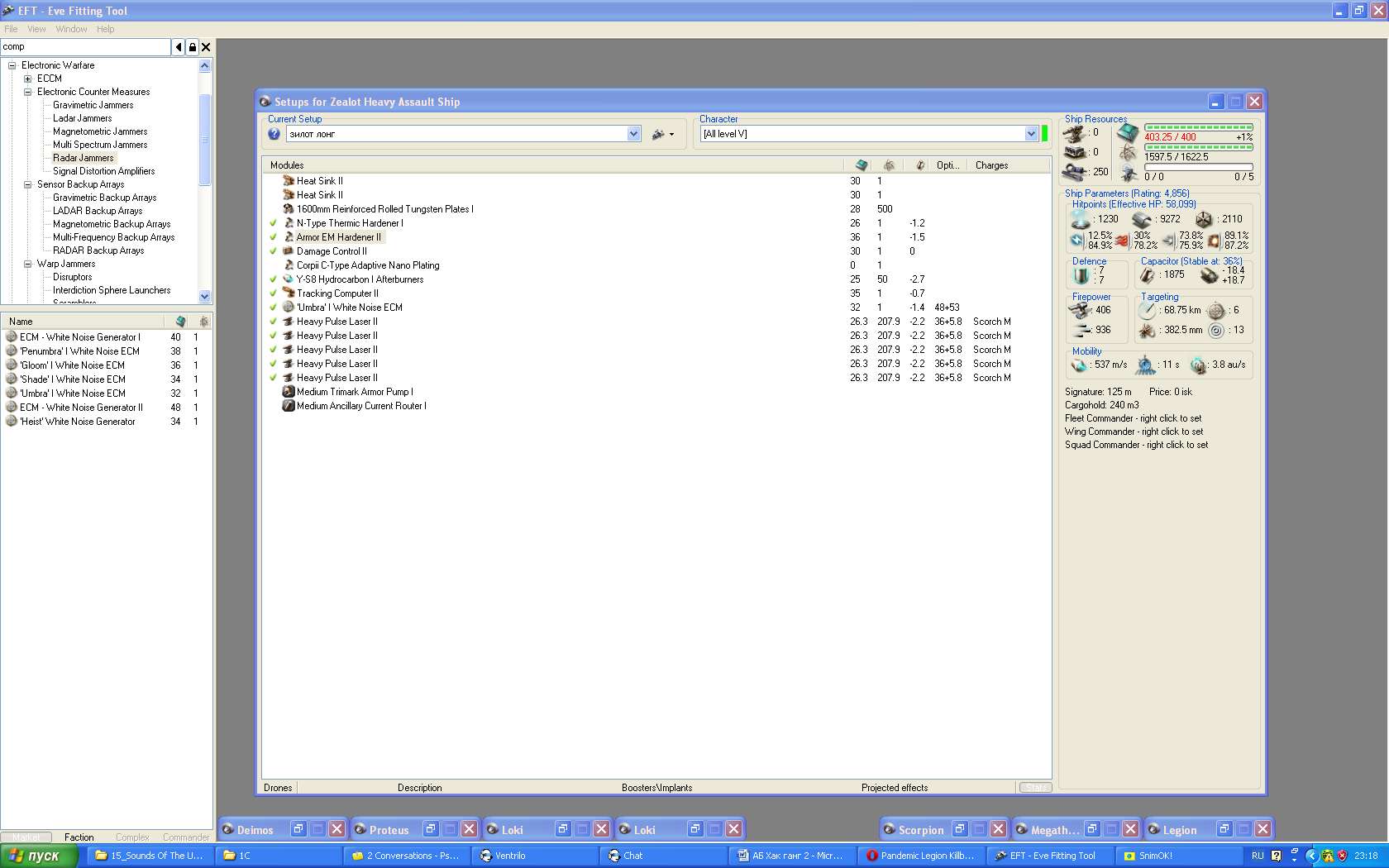Click the structure hitpoints icon
Screen dimensions: 1389x868
click(x=1204, y=219)
